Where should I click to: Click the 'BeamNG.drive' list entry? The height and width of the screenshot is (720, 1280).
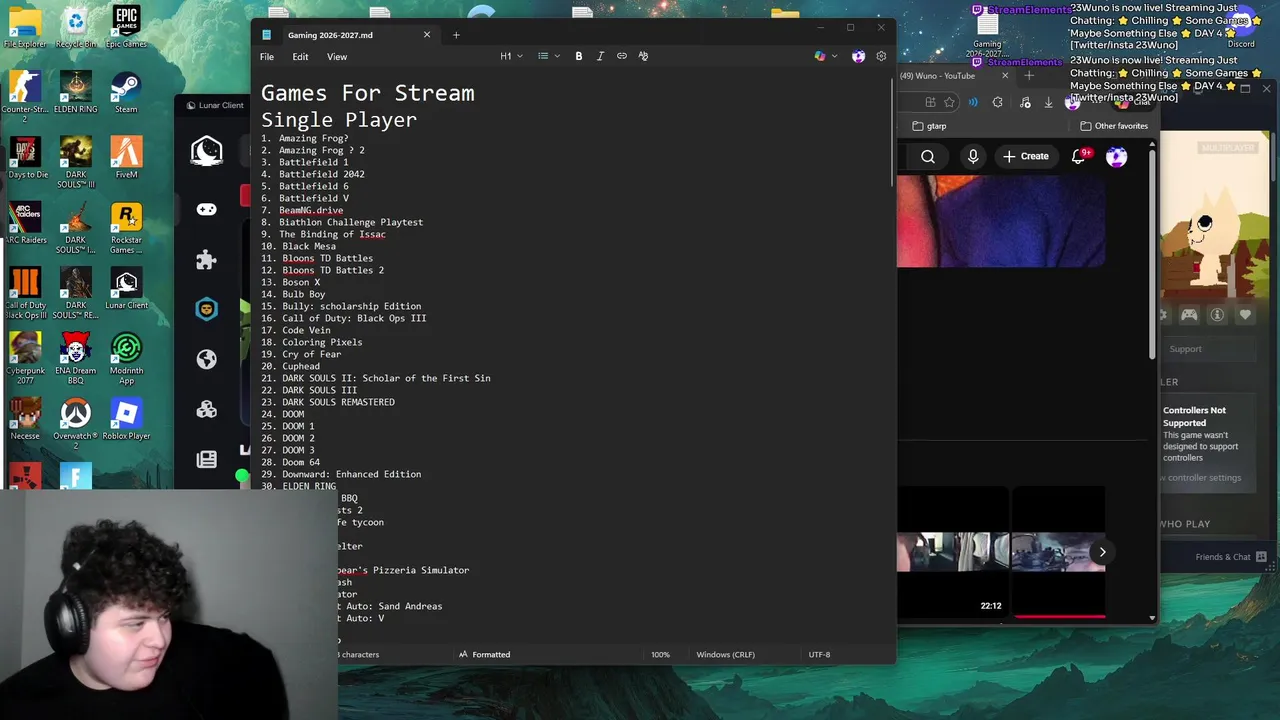[311, 210]
